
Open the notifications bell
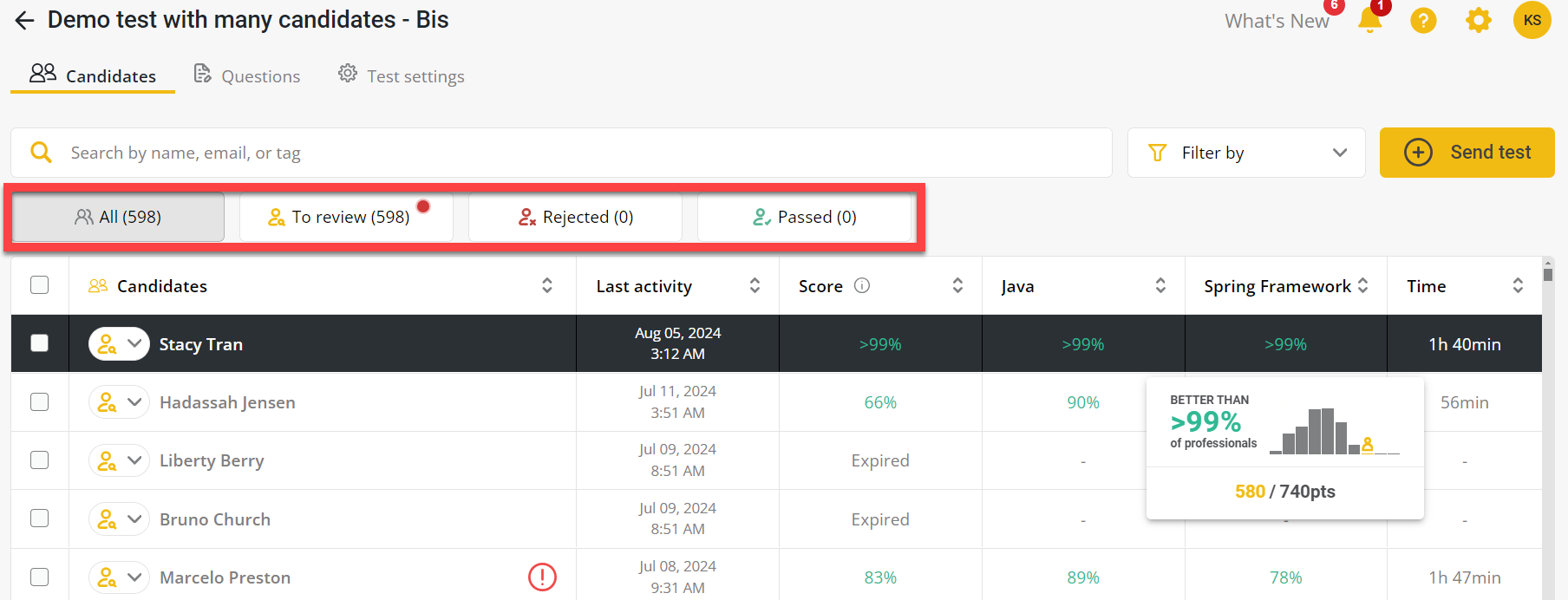pos(1369,20)
